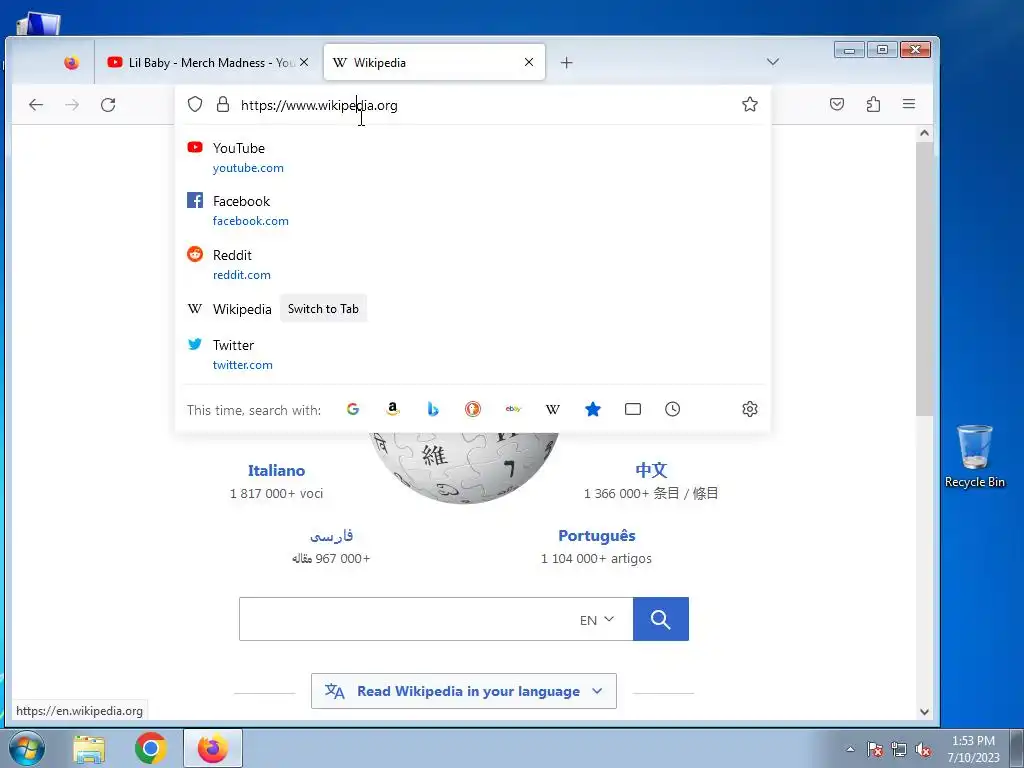Image resolution: width=1024 pixels, height=768 pixels.
Task: Bookmark this page with the star
Action: click(750, 104)
